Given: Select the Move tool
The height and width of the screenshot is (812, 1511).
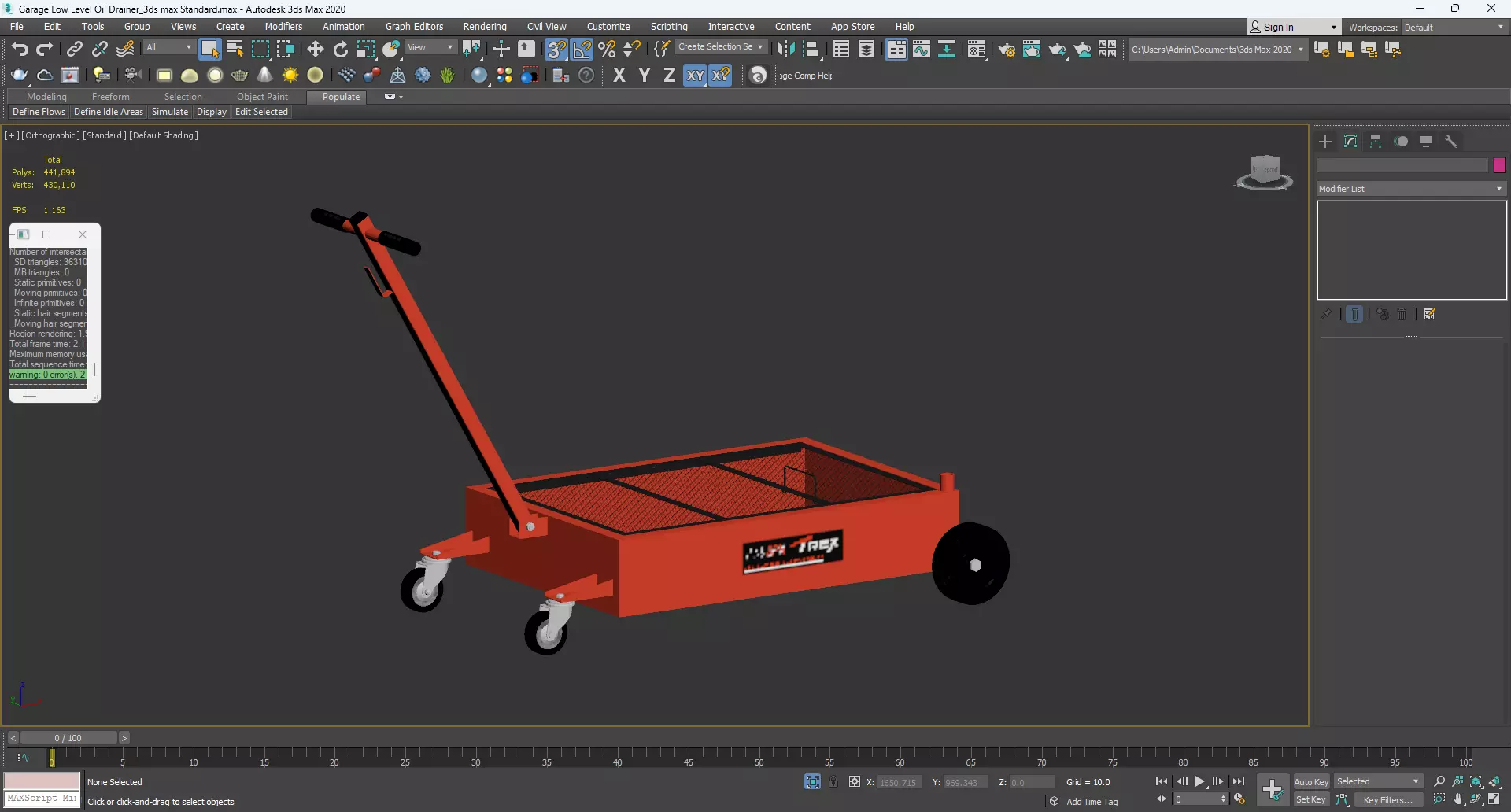Looking at the screenshot, I should [x=316, y=50].
